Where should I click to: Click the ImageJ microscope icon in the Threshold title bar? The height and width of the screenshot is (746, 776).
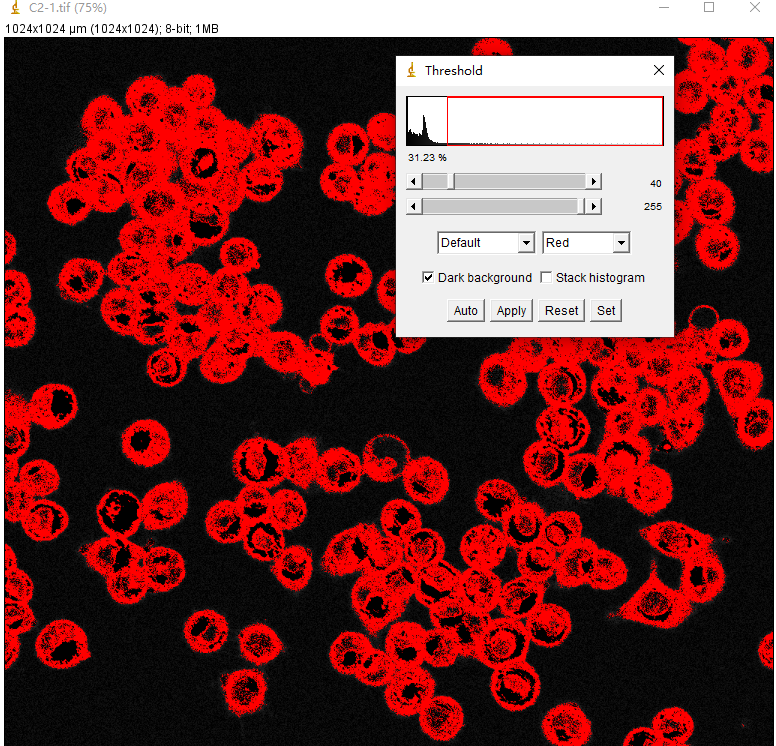(411, 70)
